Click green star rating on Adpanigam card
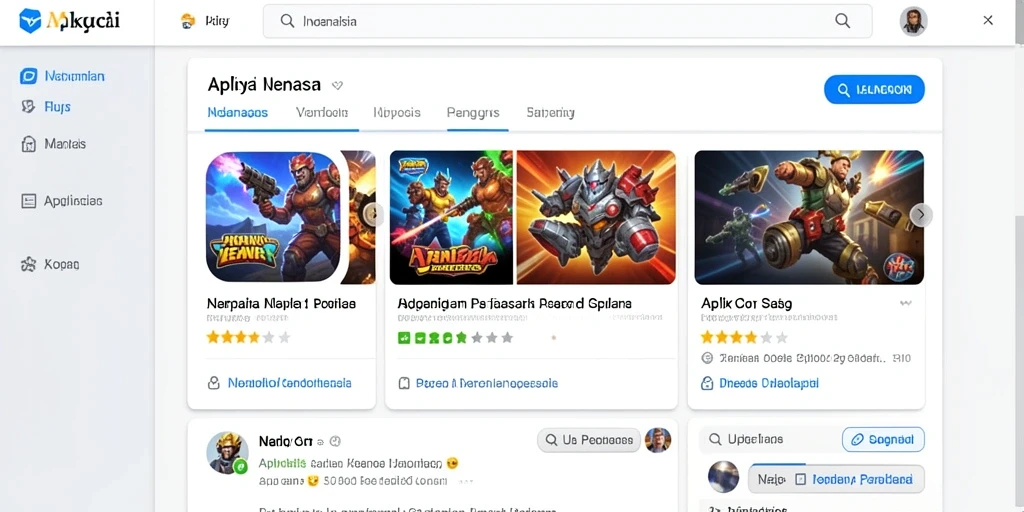 click(455, 338)
